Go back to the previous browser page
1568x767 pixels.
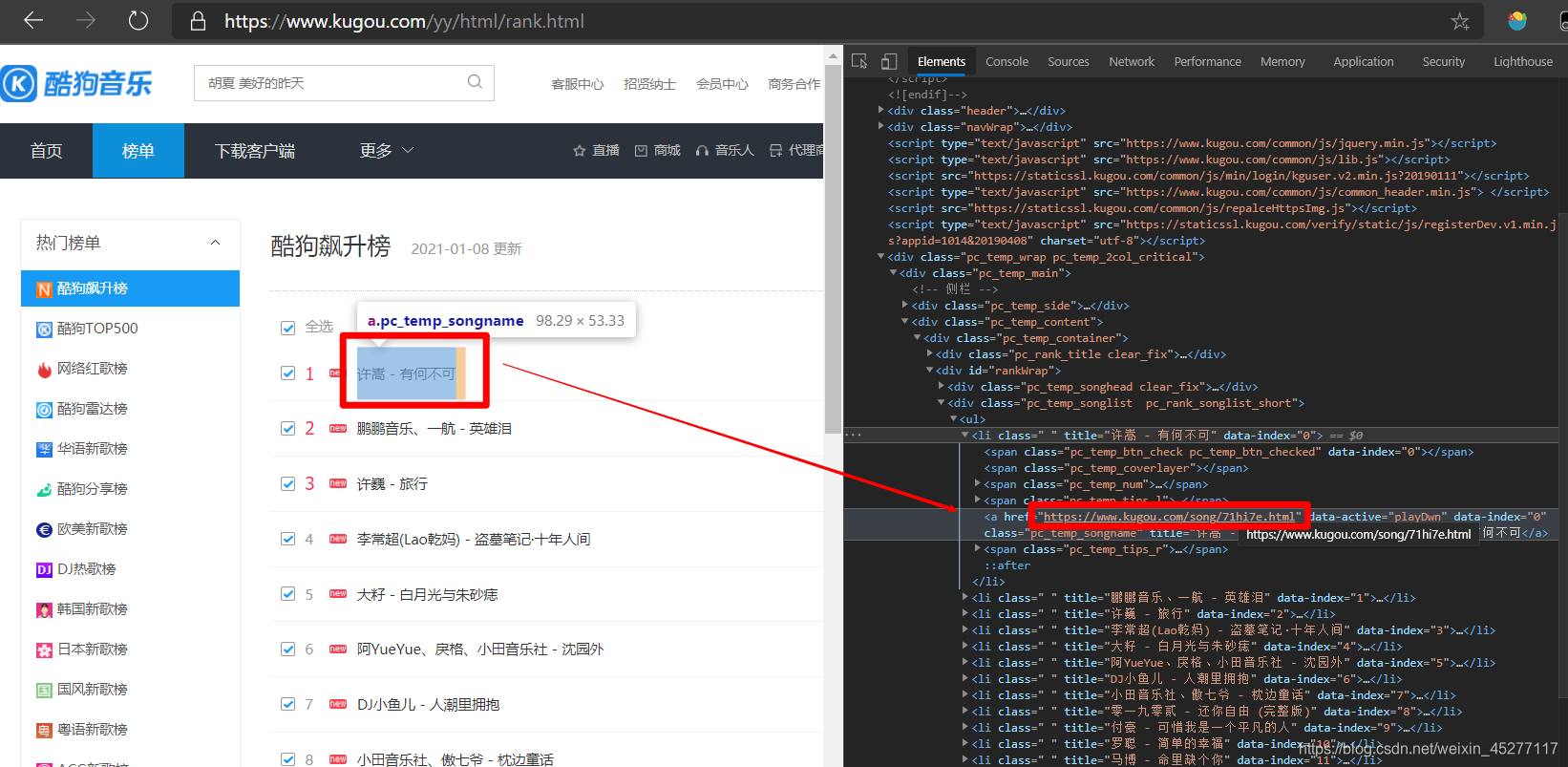point(33,20)
